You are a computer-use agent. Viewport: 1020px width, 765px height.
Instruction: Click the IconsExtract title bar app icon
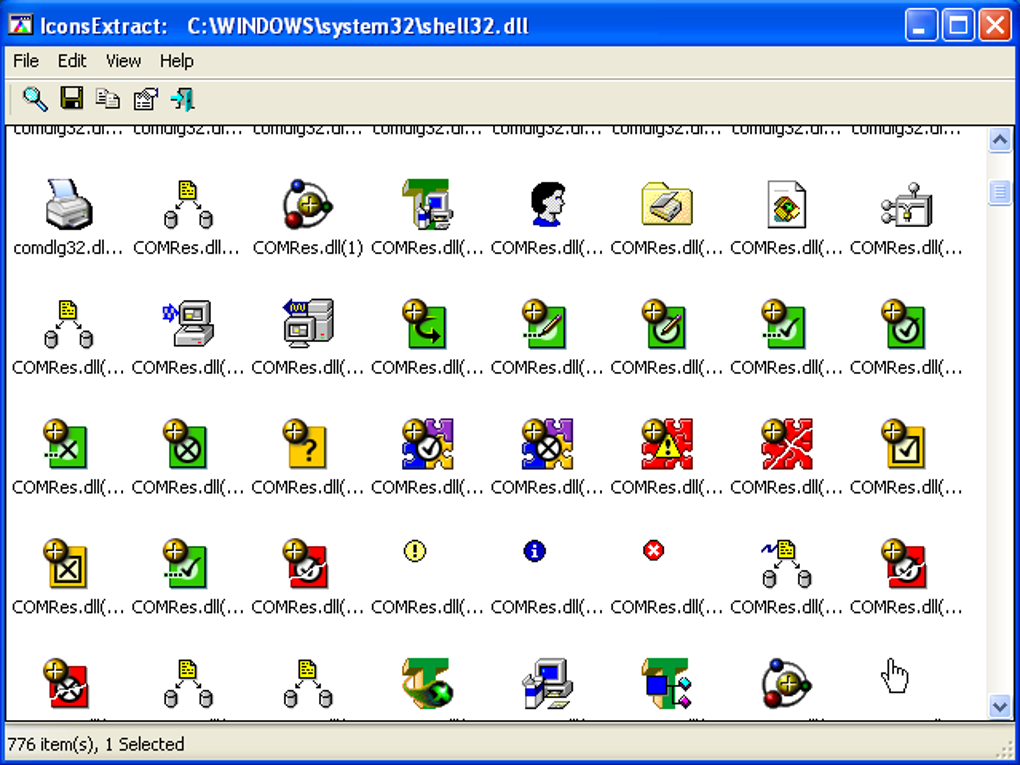pyautogui.click(x=20, y=25)
